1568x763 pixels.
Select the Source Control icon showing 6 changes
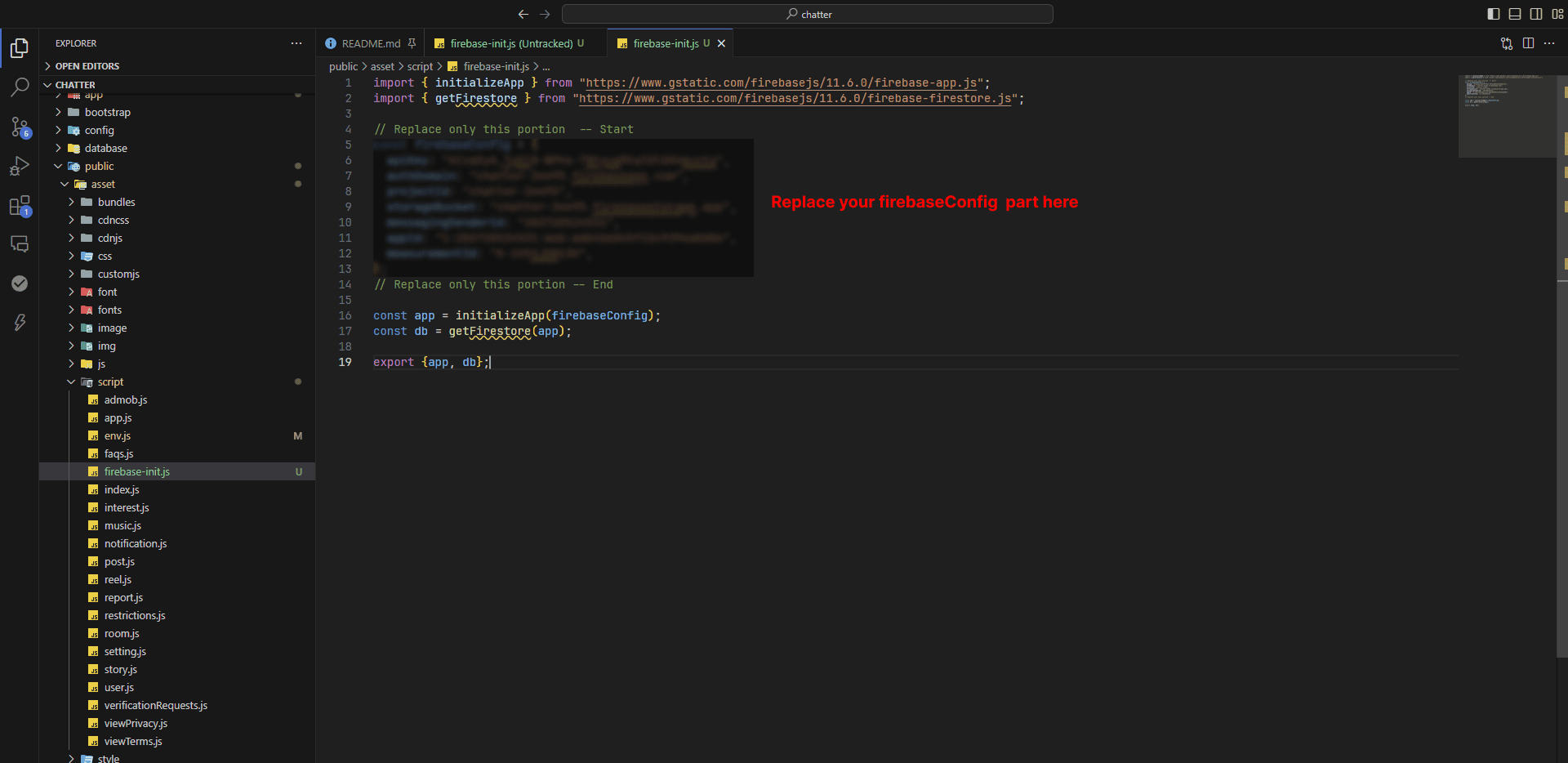(x=20, y=127)
